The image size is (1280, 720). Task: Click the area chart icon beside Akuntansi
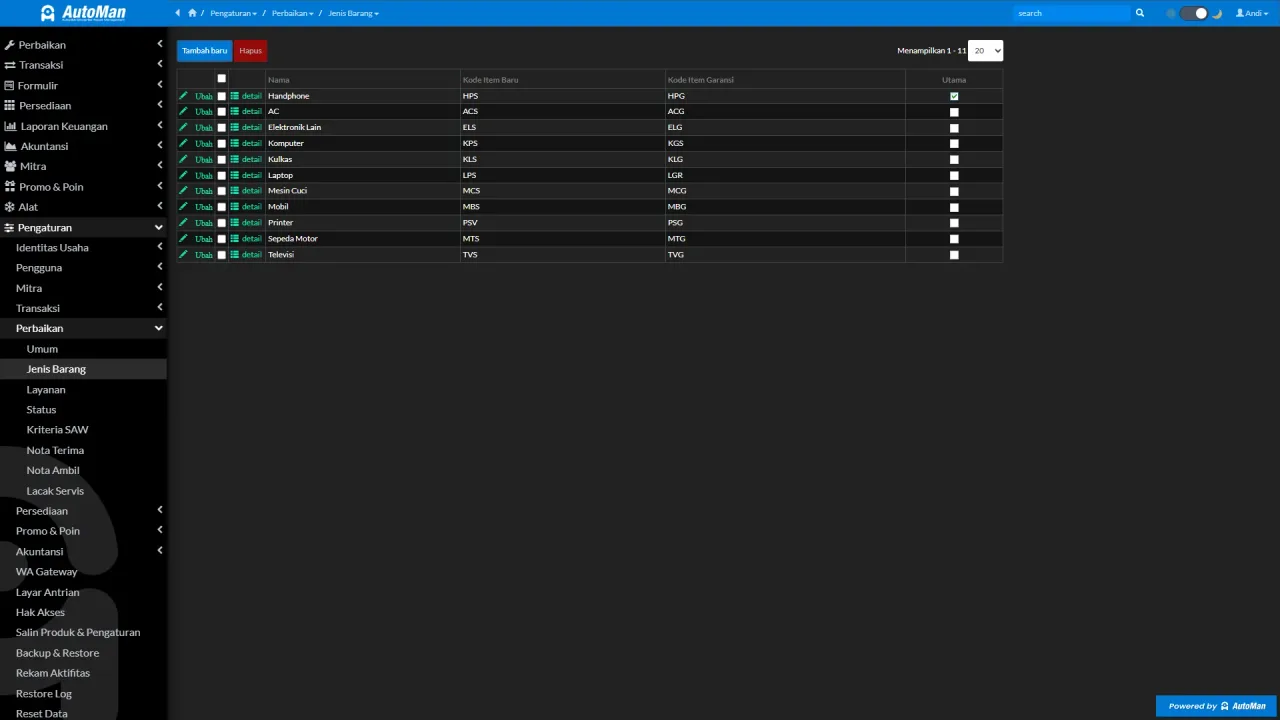click(x=11, y=146)
